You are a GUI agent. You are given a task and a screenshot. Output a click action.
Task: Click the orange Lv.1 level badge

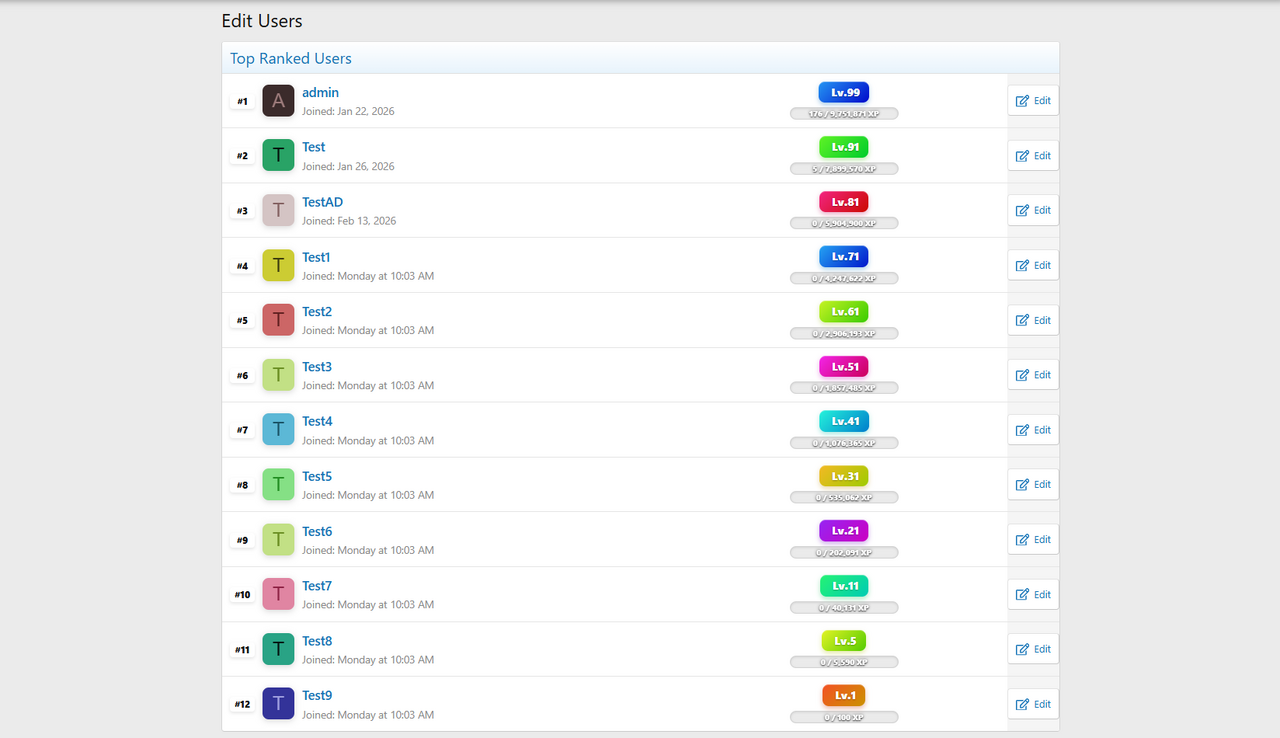[x=843, y=695]
